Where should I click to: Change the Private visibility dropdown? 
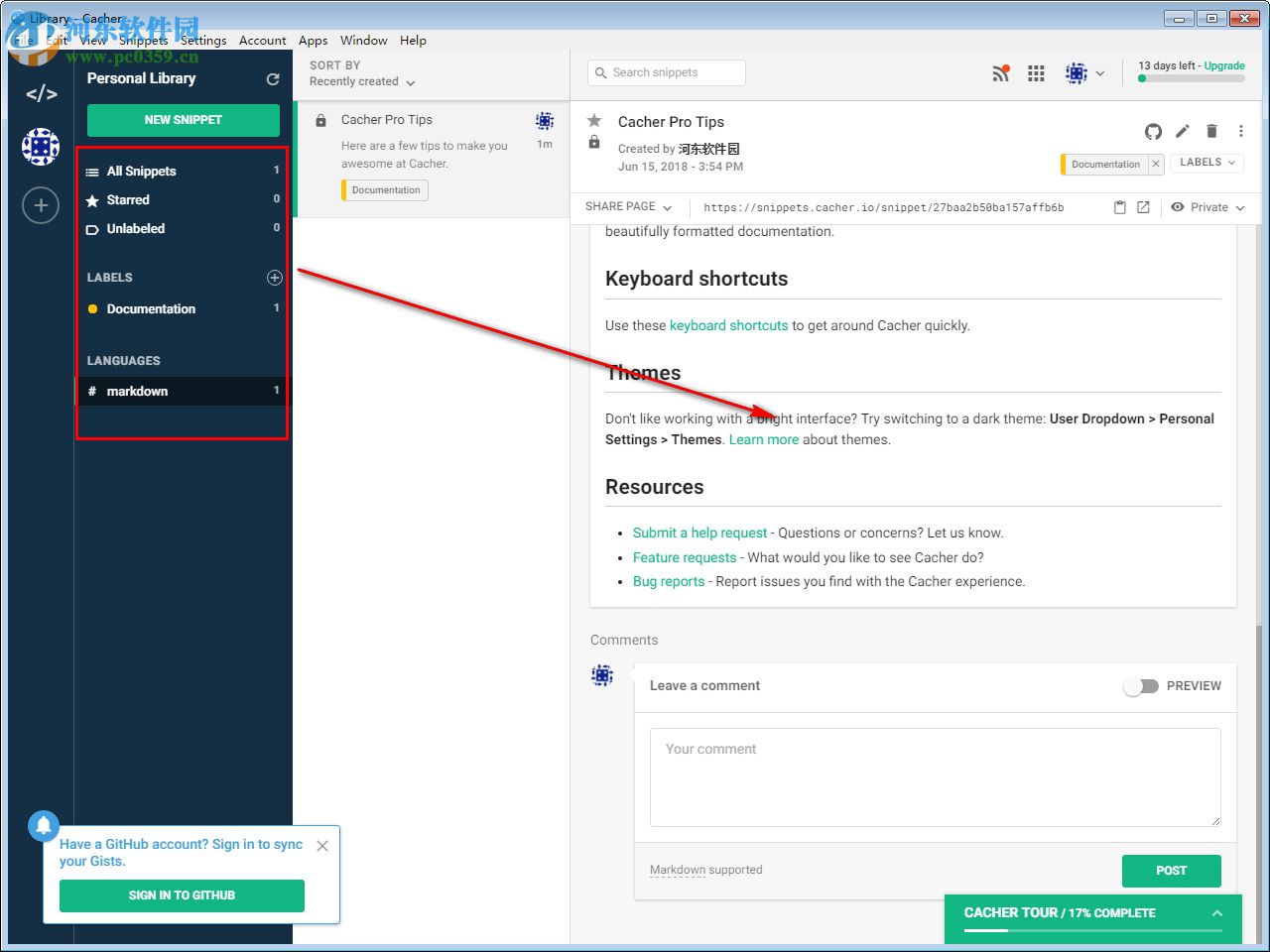point(1207,207)
